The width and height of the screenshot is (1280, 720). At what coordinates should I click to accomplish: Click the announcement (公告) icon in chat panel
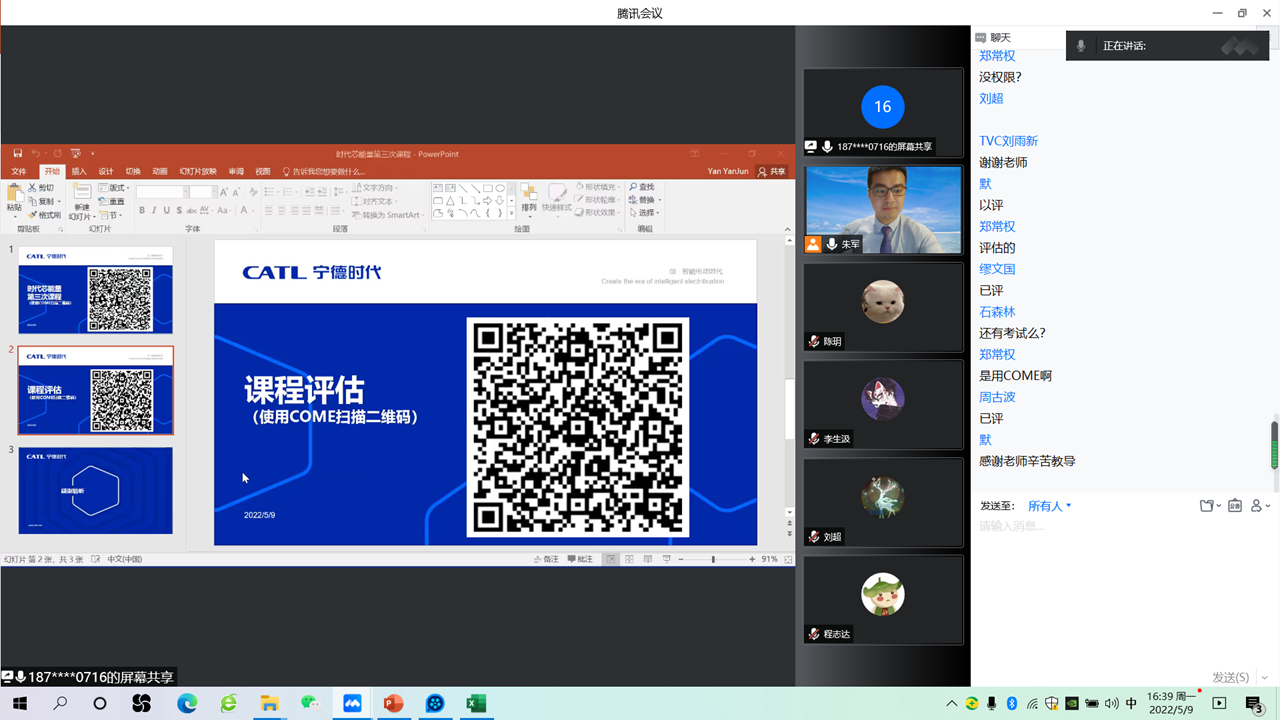[1235, 506]
